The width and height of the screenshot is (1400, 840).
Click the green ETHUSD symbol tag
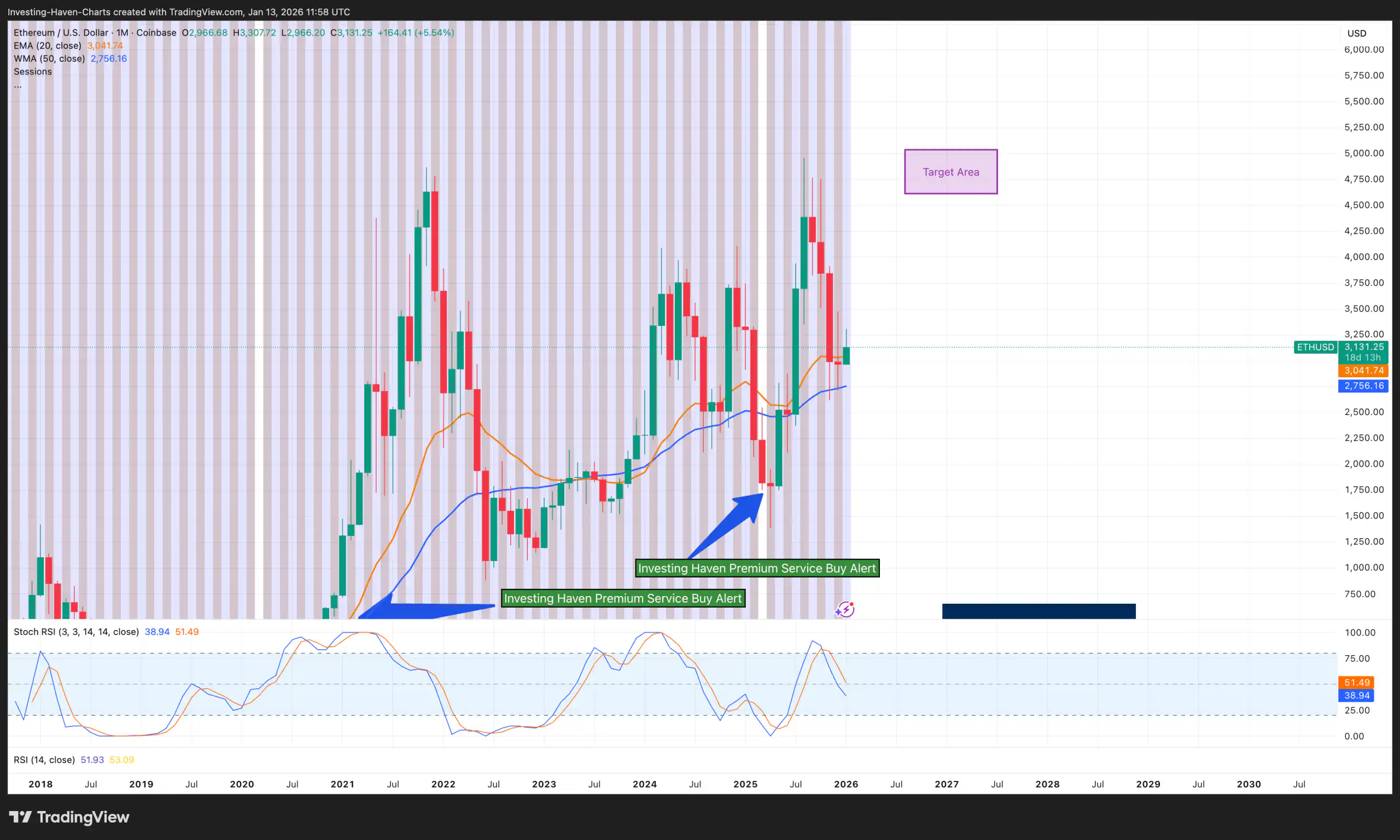pyautogui.click(x=1315, y=347)
